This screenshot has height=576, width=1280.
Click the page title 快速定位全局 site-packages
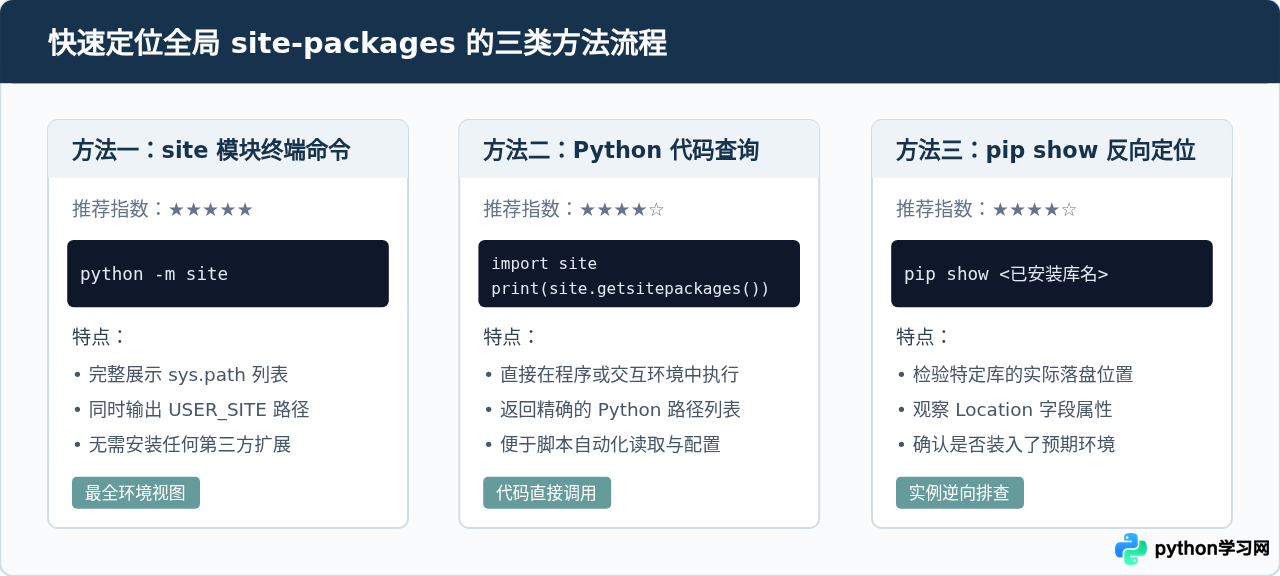click(x=358, y=44)
